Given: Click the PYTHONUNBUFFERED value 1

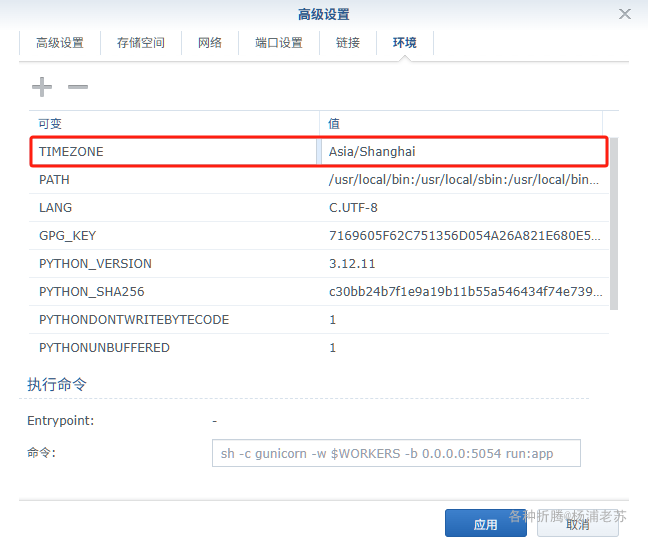Looking at the screenshot, I should 333,348.
